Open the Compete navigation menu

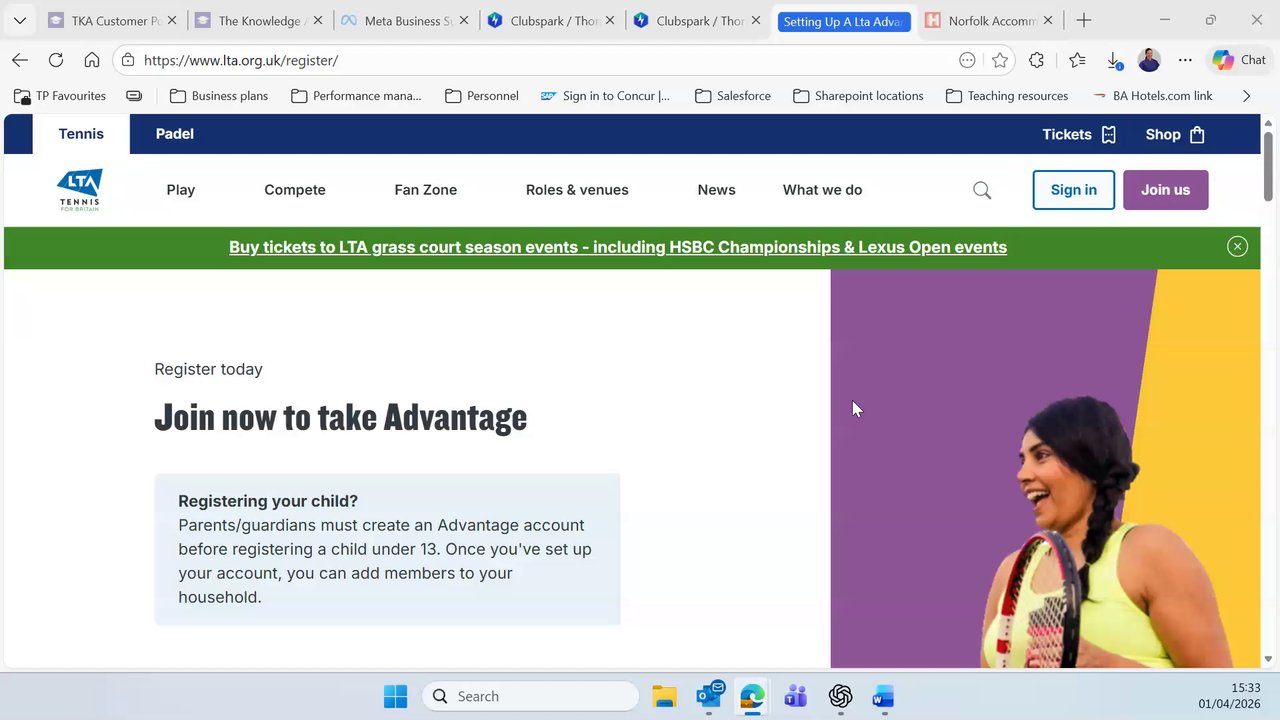click(x=295, y=190)
